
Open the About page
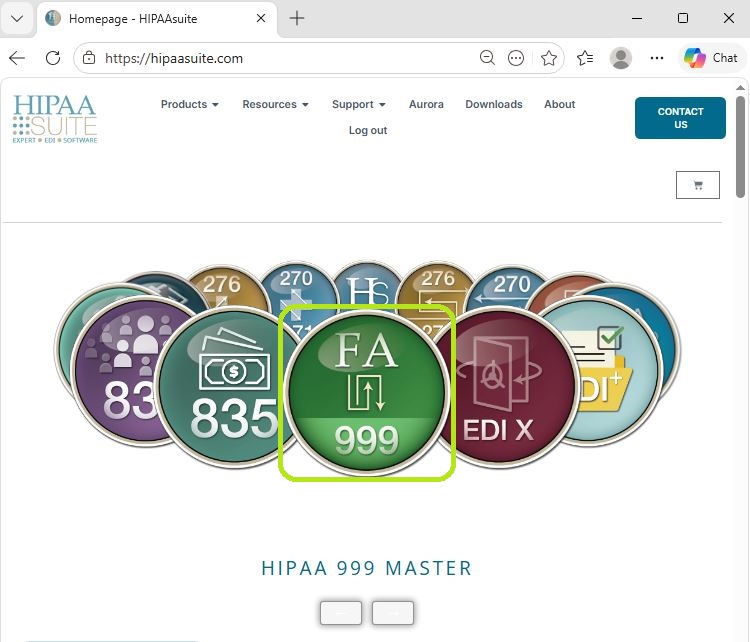pyautogui.click(x=559, y=104)
